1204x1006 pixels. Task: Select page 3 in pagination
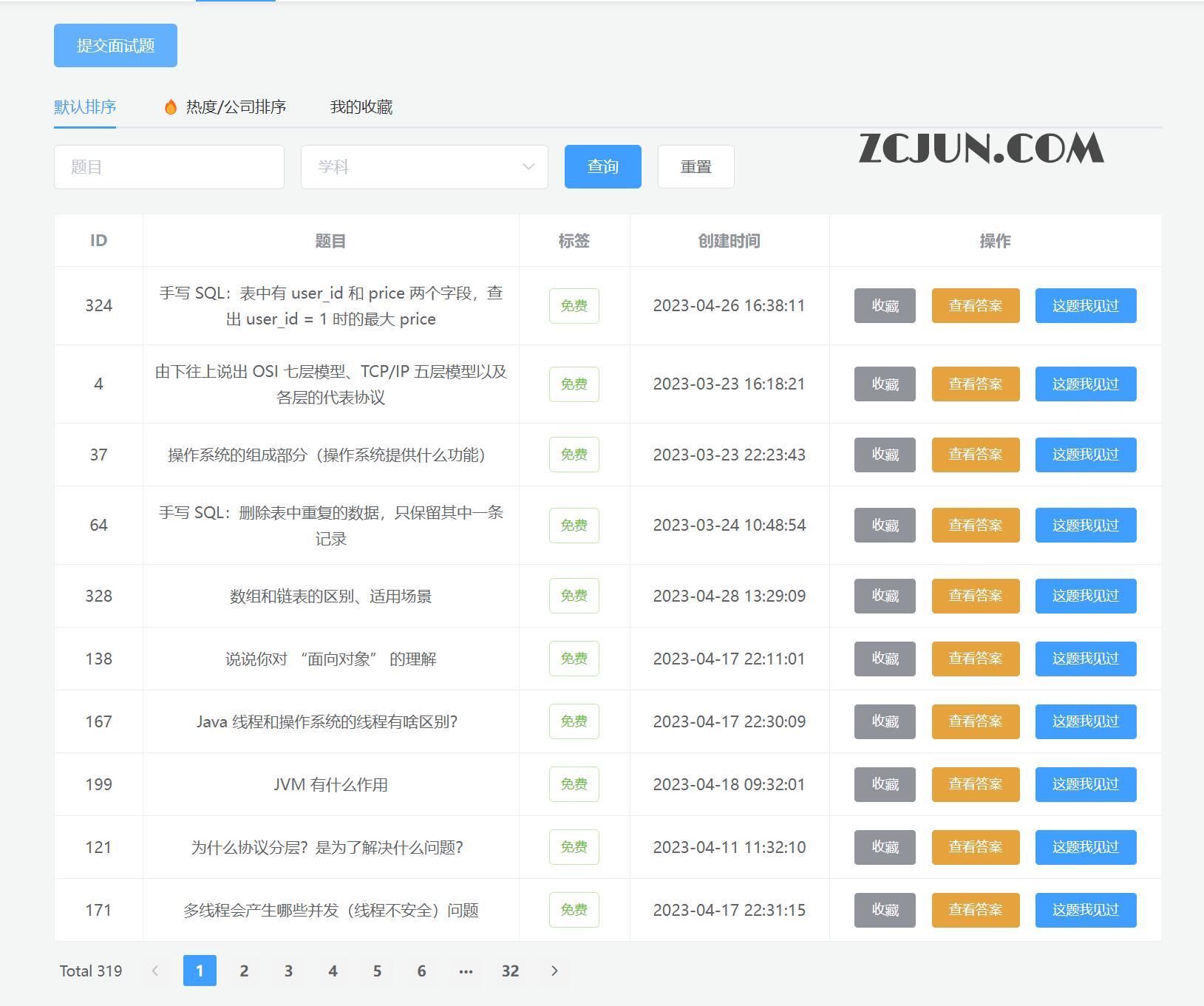[288, 971]
